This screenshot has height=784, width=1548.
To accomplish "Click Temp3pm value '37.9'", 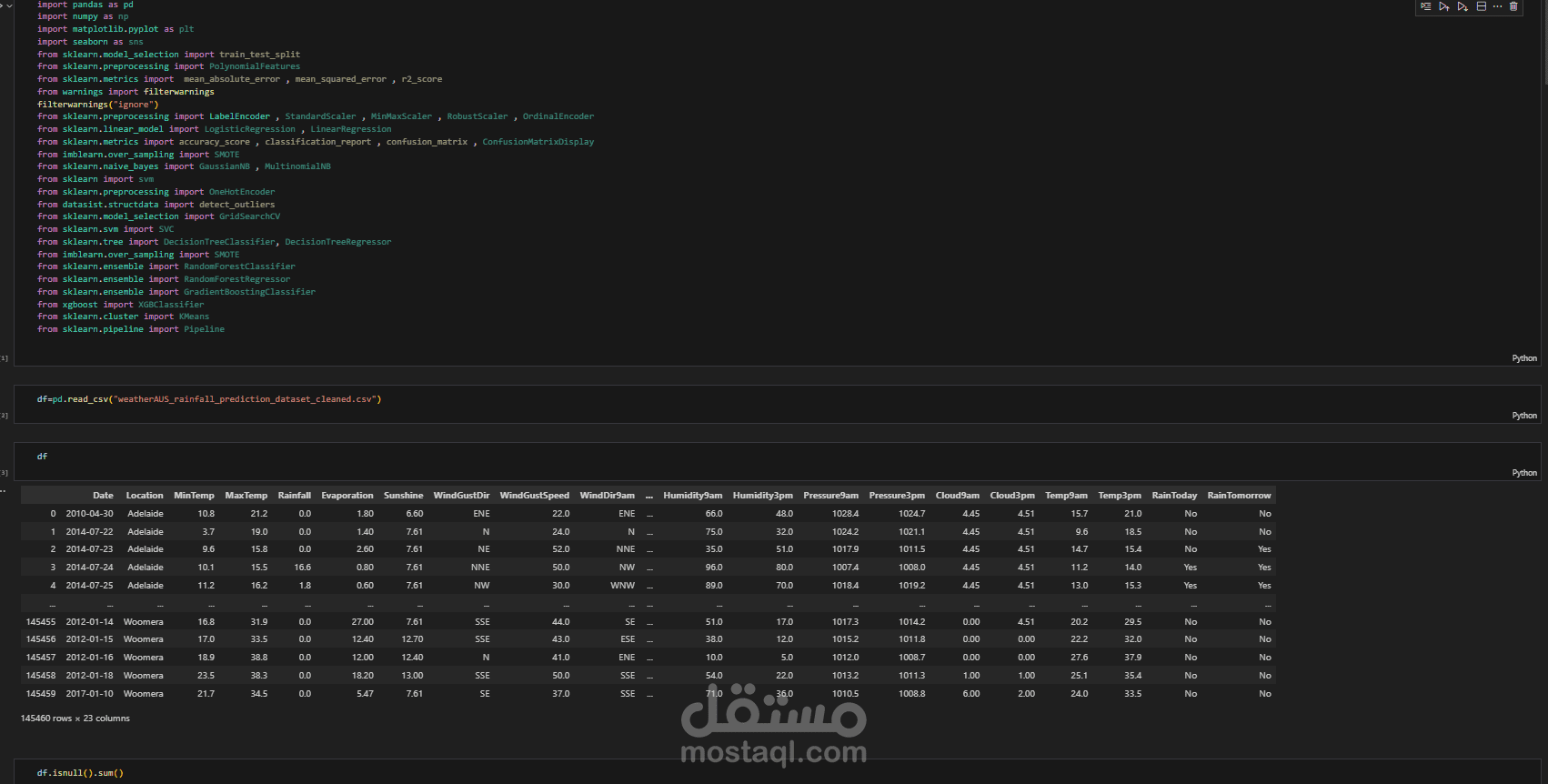I will [1133, 658].
